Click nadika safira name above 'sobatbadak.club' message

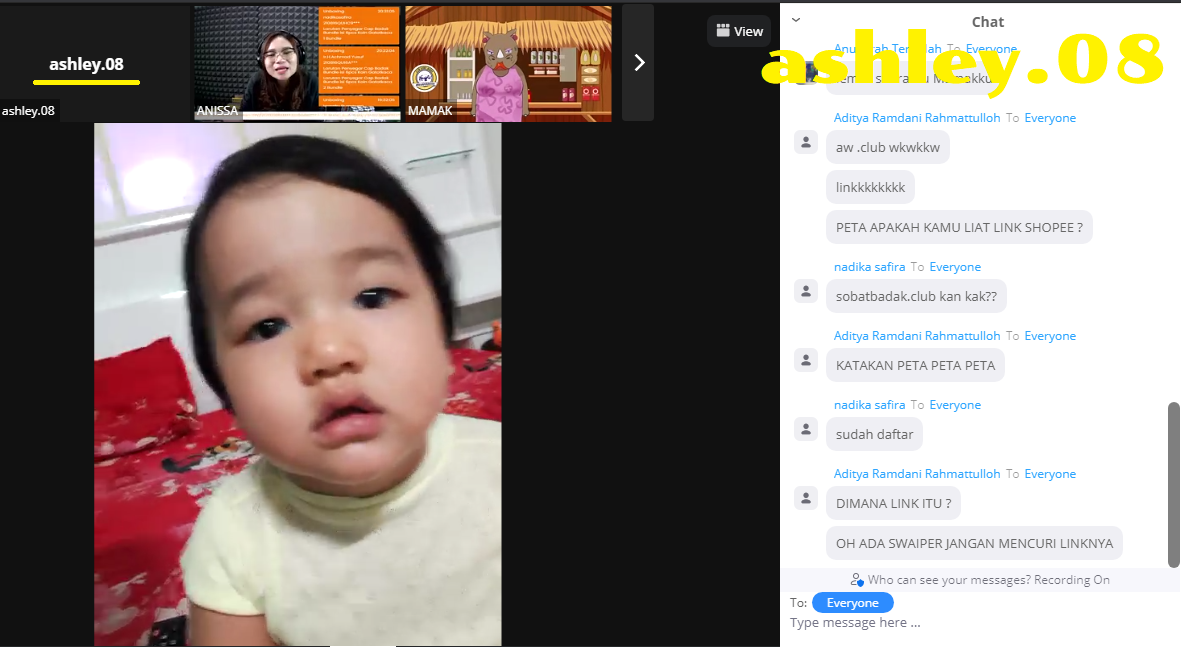pos(869,267)
